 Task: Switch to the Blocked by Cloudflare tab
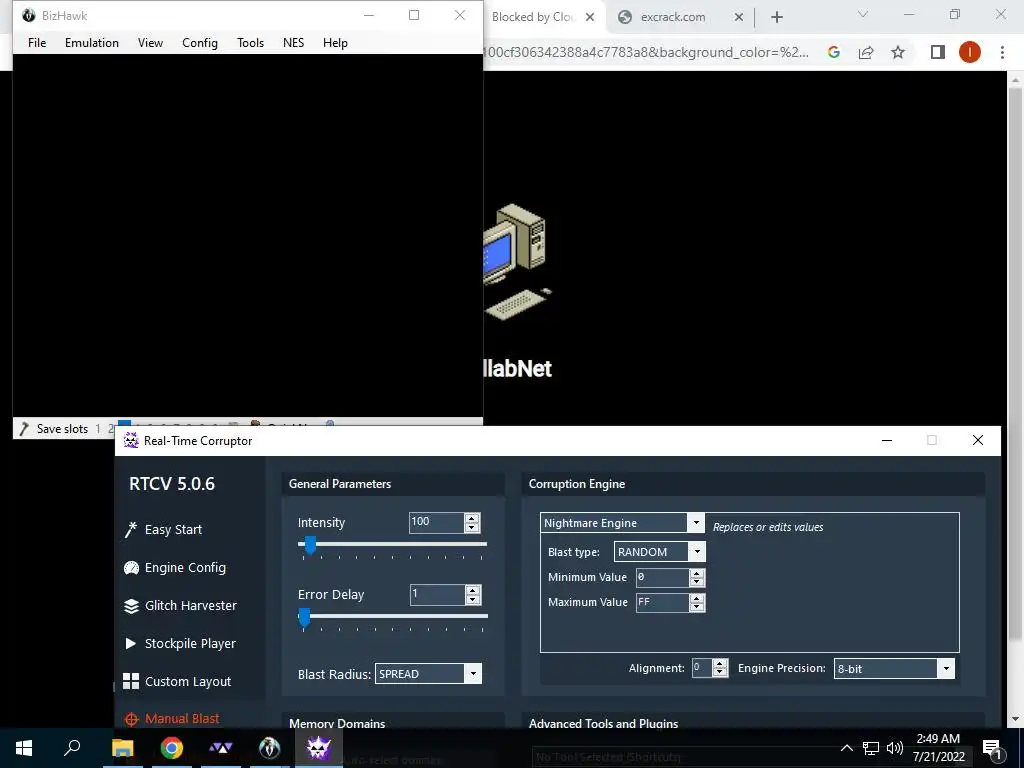532,17
